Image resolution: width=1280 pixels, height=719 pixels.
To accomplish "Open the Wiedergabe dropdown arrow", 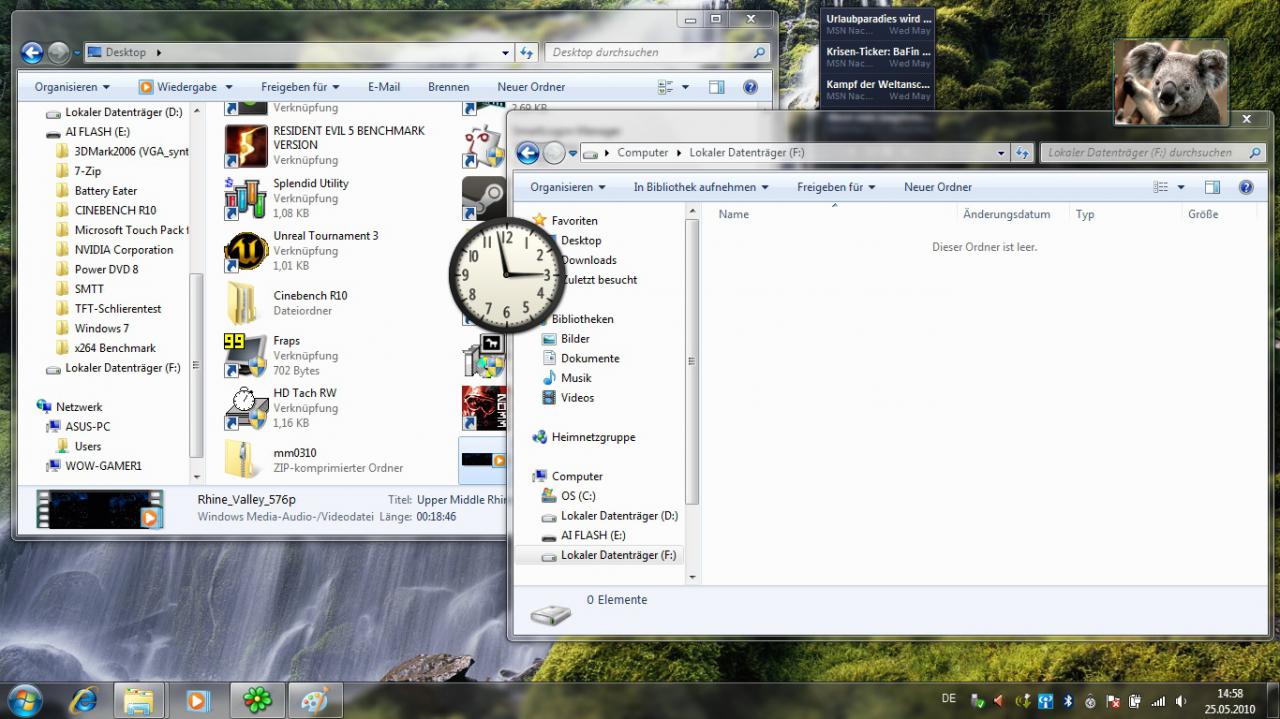I will [x=229, y=87].
